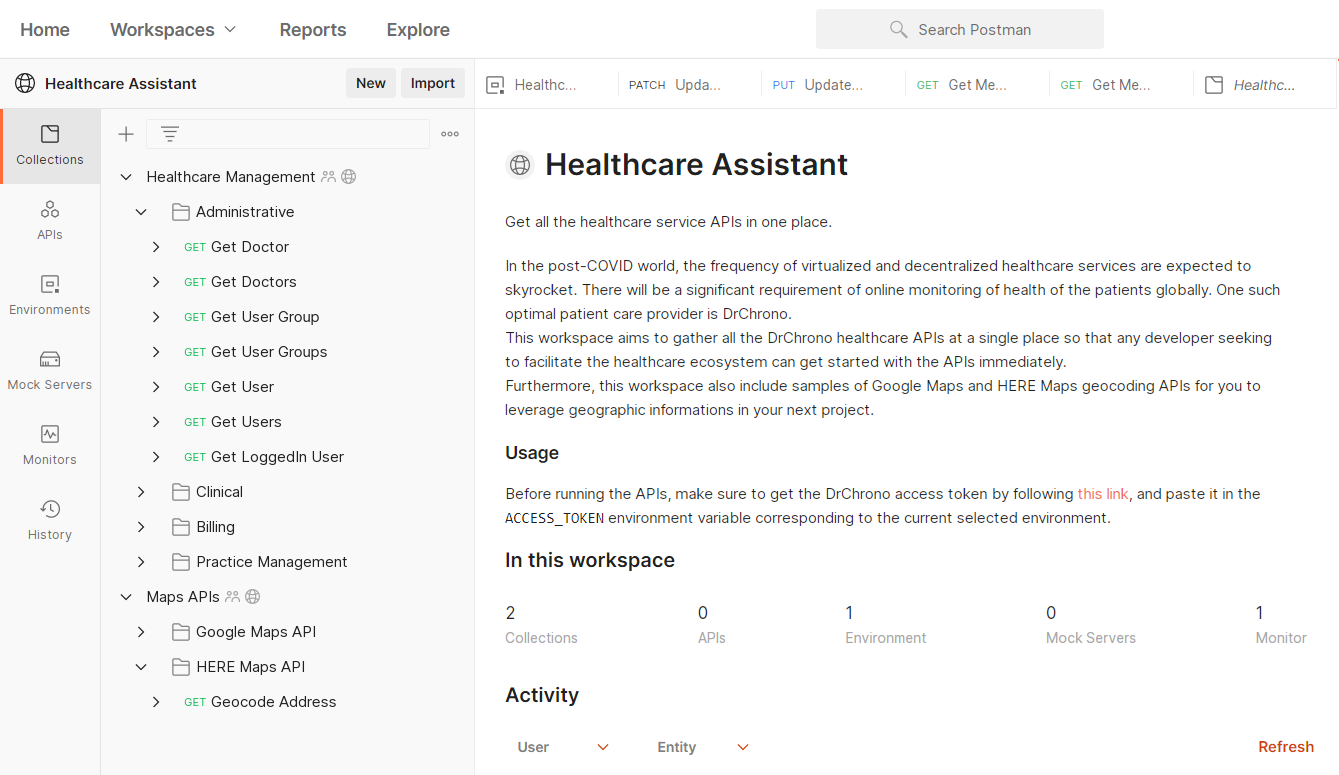Go to the Home menu
Viewport: 1339px width, 775px height.
(45, 30)
